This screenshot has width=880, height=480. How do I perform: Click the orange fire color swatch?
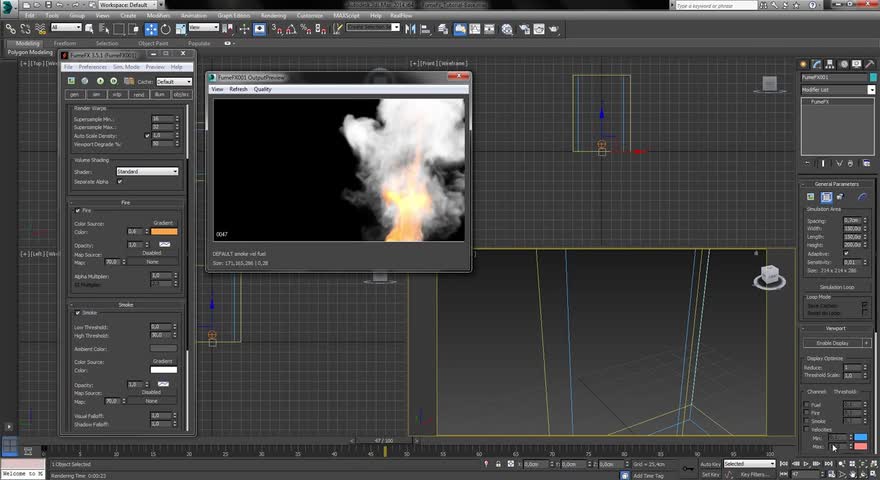point(164,232)
